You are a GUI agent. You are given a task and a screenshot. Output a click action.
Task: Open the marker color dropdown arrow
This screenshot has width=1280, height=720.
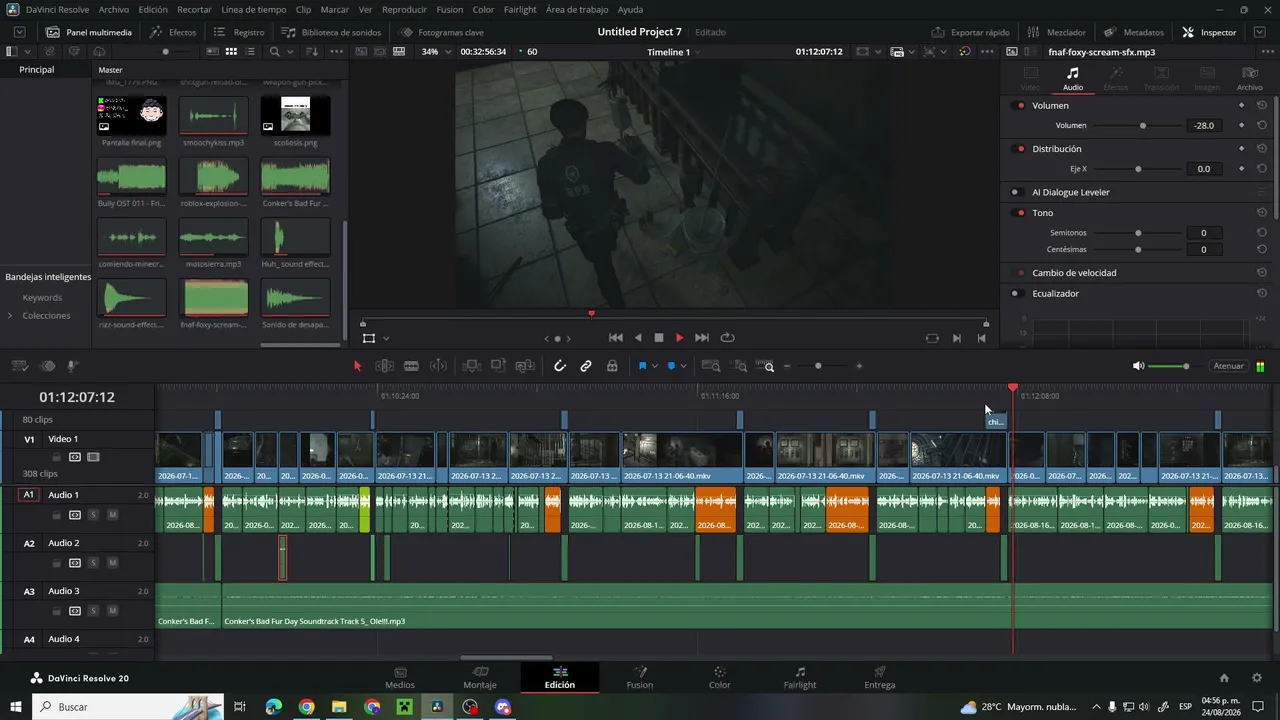point(684,366)
